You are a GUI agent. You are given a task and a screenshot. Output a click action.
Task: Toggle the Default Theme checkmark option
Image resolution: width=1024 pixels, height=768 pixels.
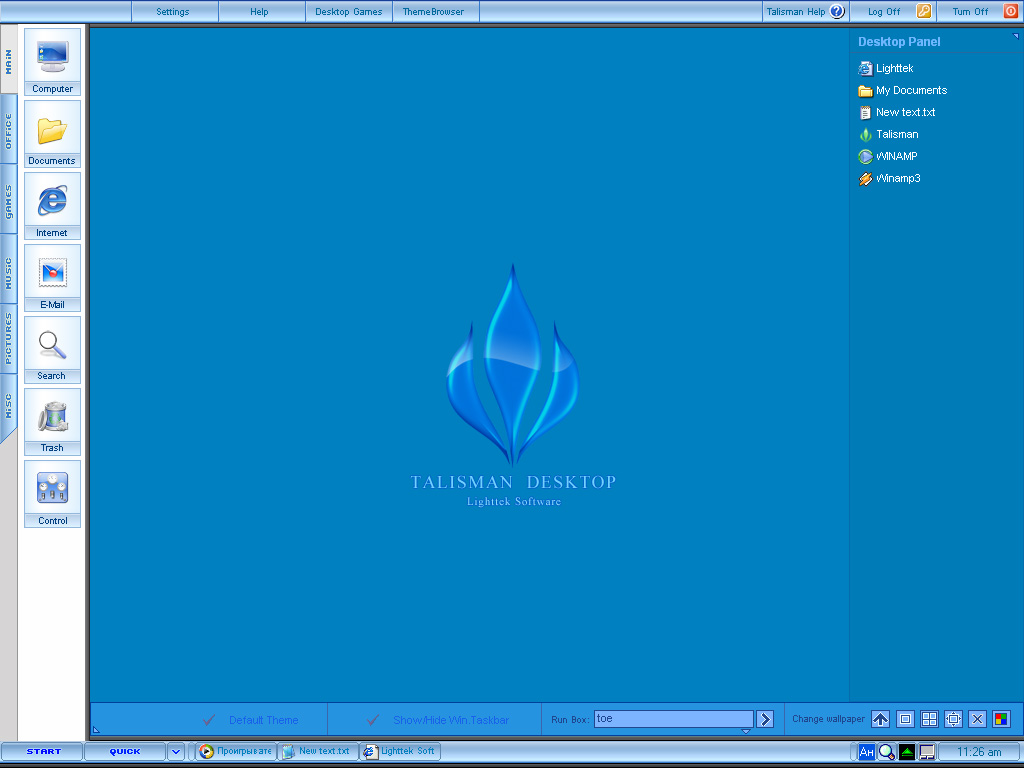tap(250, 720)
